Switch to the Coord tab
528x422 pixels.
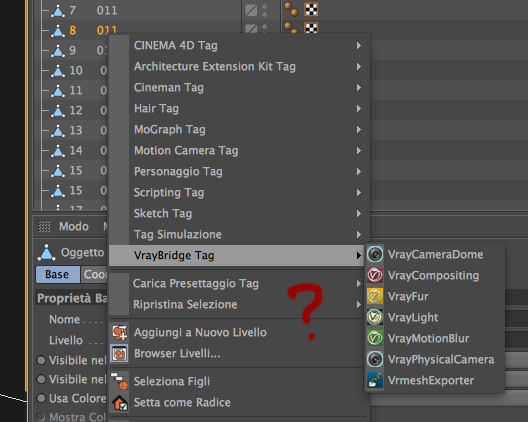tap(94, 274)
